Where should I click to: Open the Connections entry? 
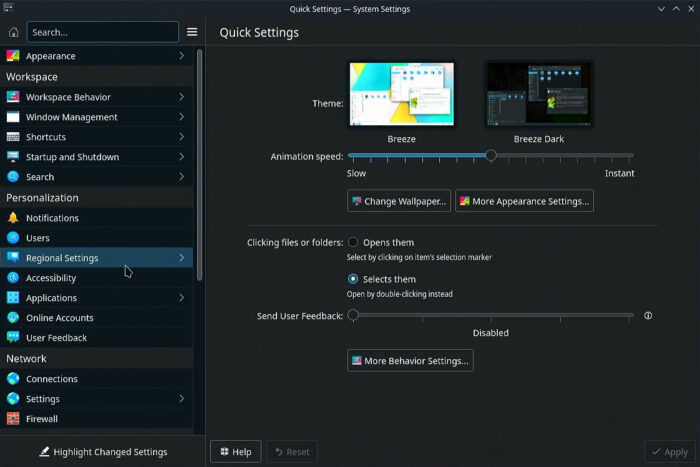point(96,379)
